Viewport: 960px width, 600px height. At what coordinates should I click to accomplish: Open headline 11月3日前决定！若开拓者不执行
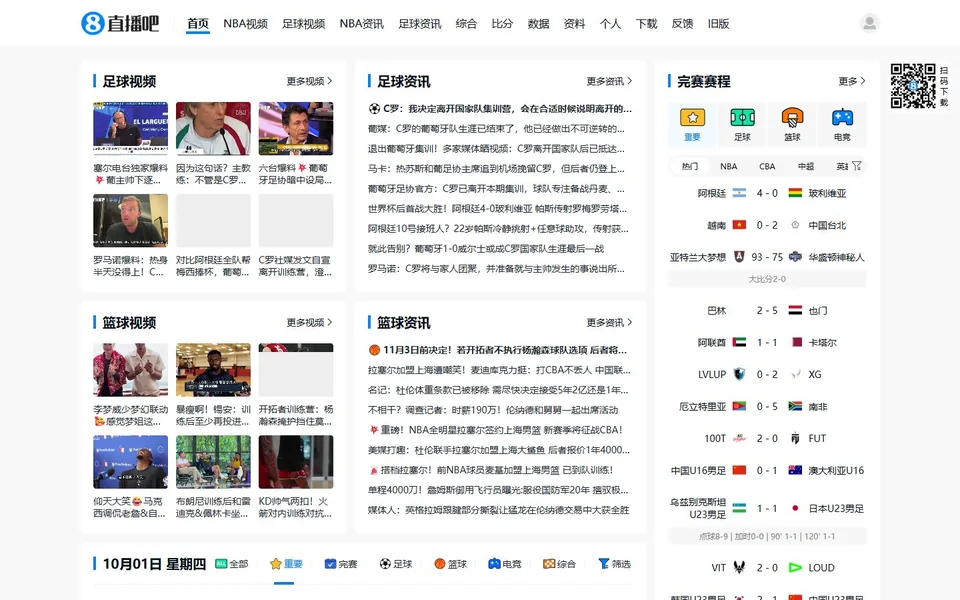tap(497, 350)
